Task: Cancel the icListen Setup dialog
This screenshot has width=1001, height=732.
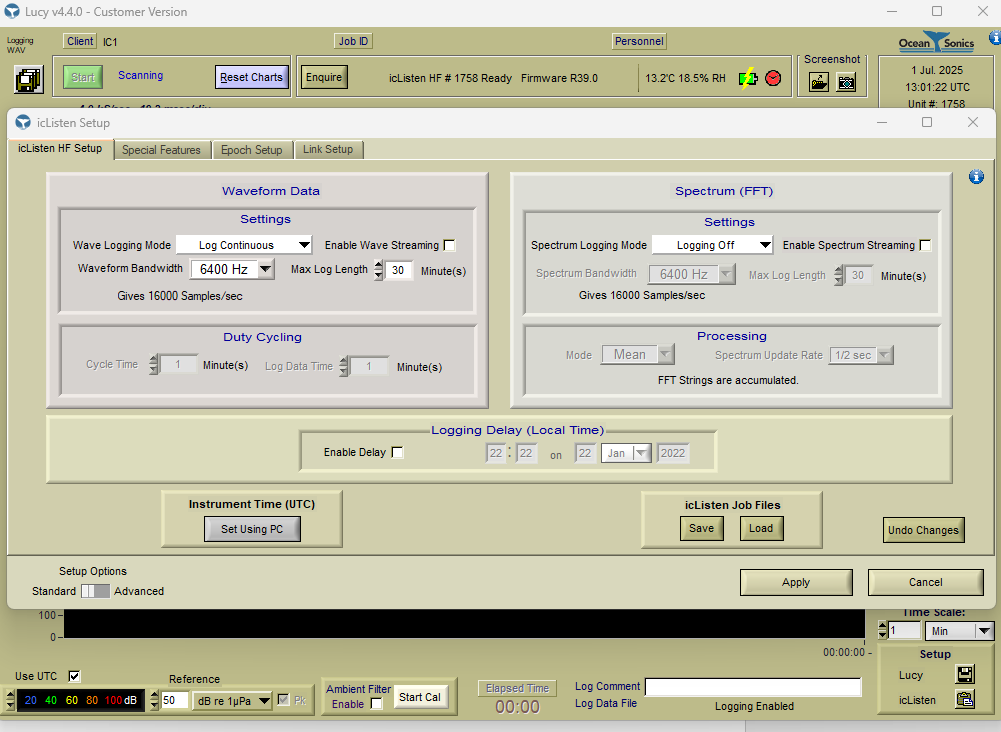Action: tap(926, 582)
